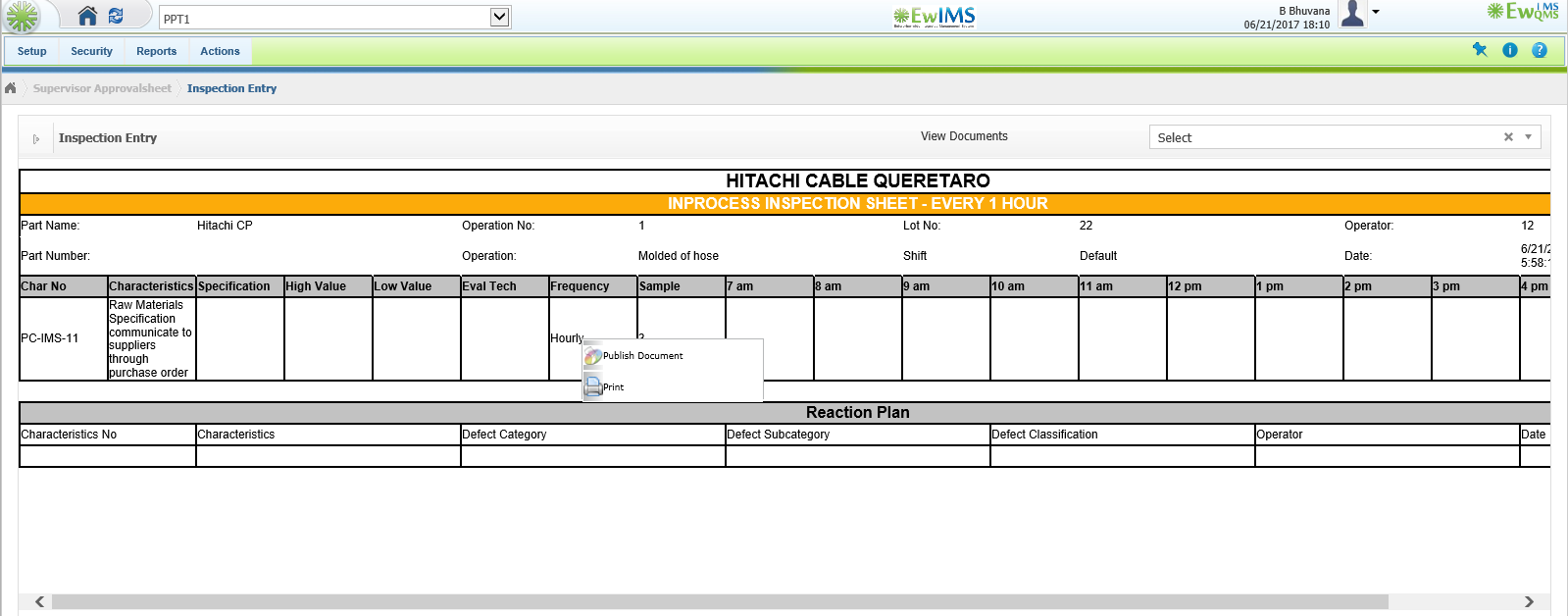Click the refresh icon next to Home
The image size is (1568, 616).
click(116, 16)
